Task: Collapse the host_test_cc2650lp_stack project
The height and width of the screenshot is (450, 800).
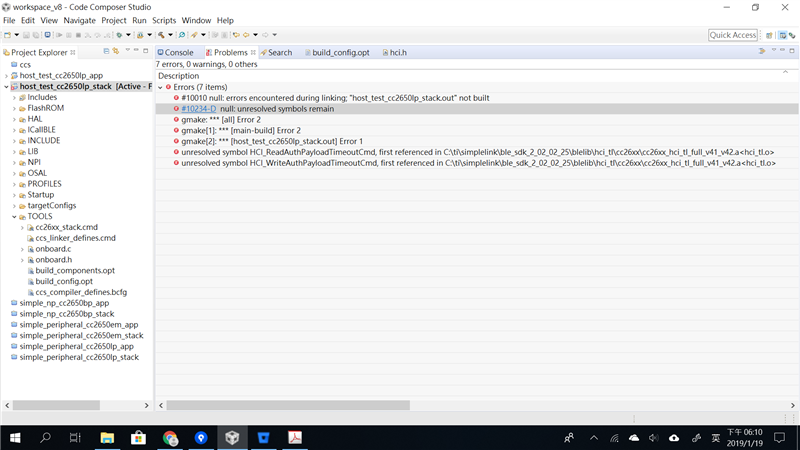Action: click(6, 87)
